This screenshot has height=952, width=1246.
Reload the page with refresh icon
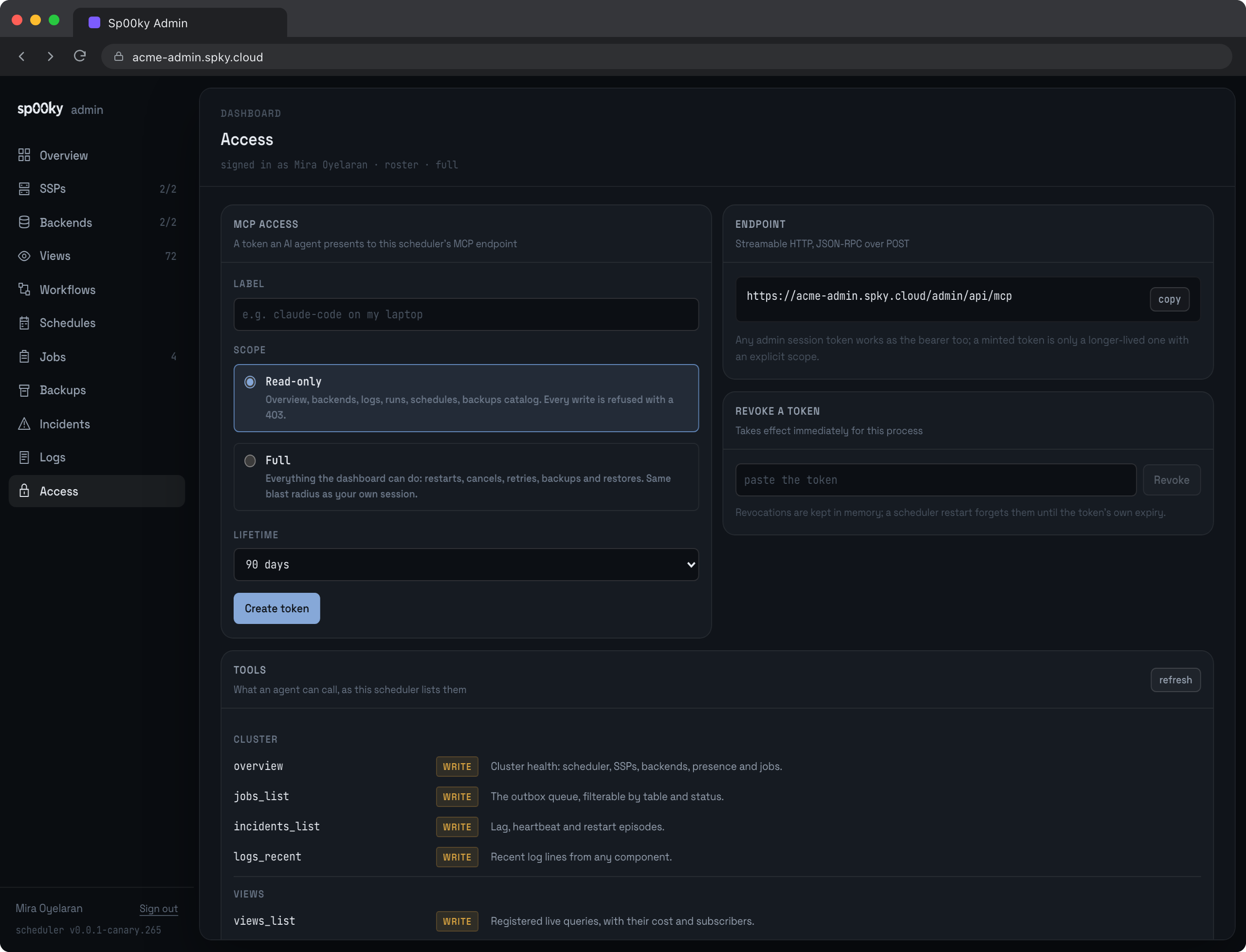point(80,56)
